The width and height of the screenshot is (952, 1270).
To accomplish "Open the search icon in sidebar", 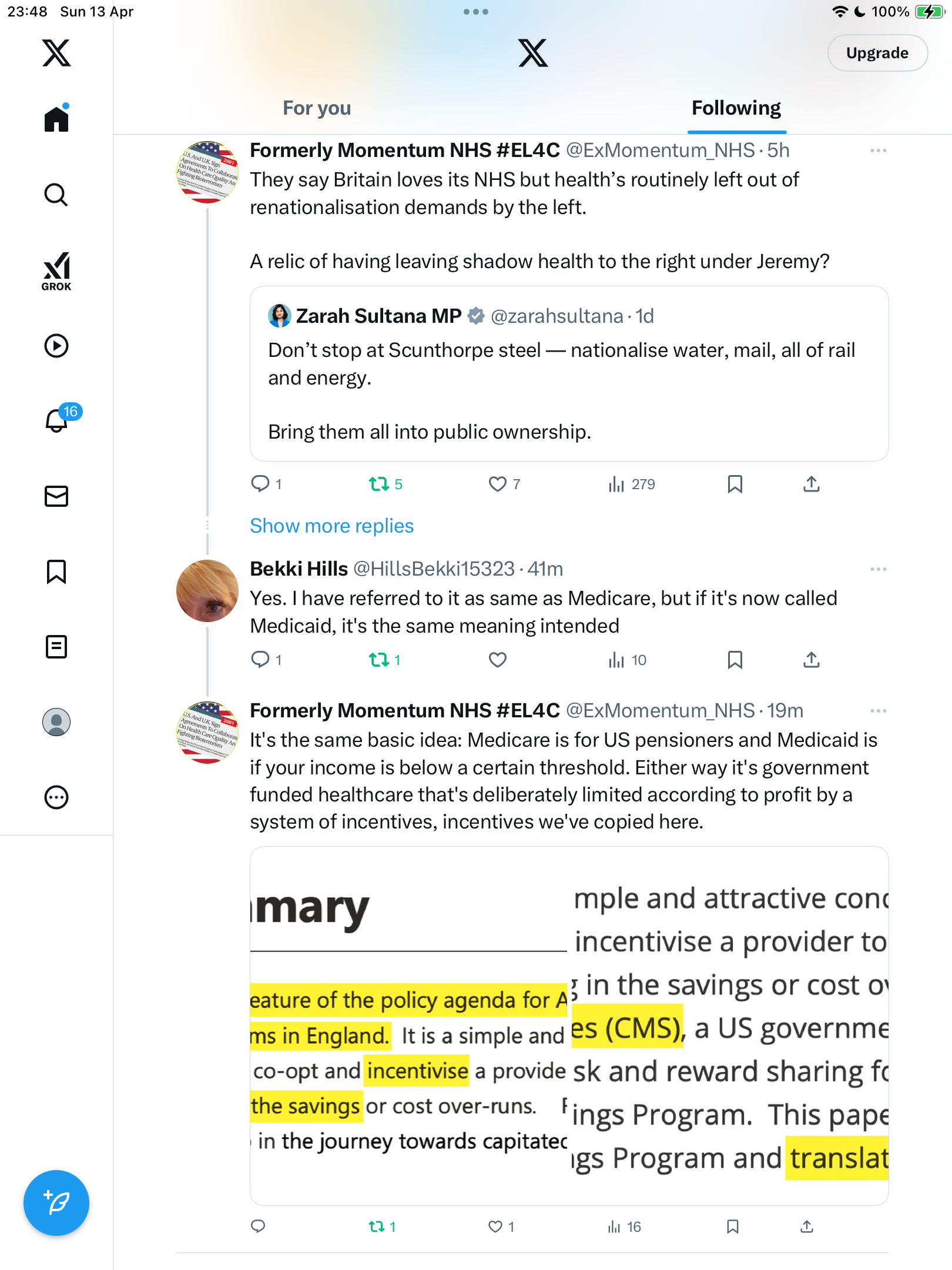I will tap(56, 195).
